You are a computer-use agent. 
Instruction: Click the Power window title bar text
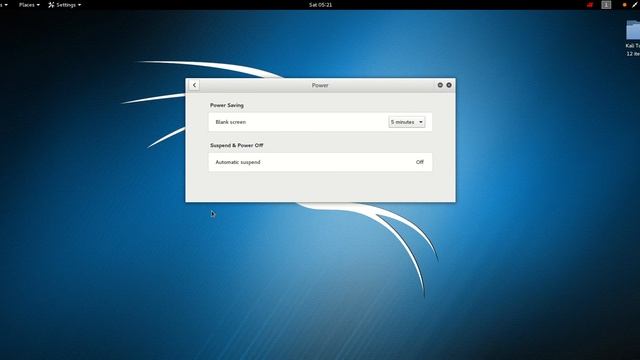pos(320,85)
